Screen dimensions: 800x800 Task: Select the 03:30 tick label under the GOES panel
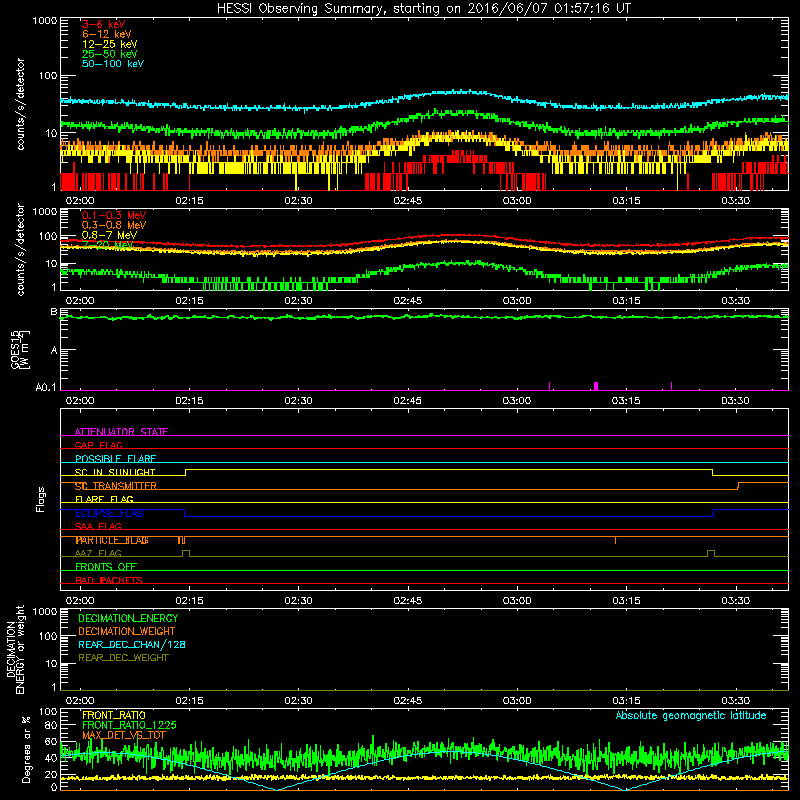click(x=735, y=401)
